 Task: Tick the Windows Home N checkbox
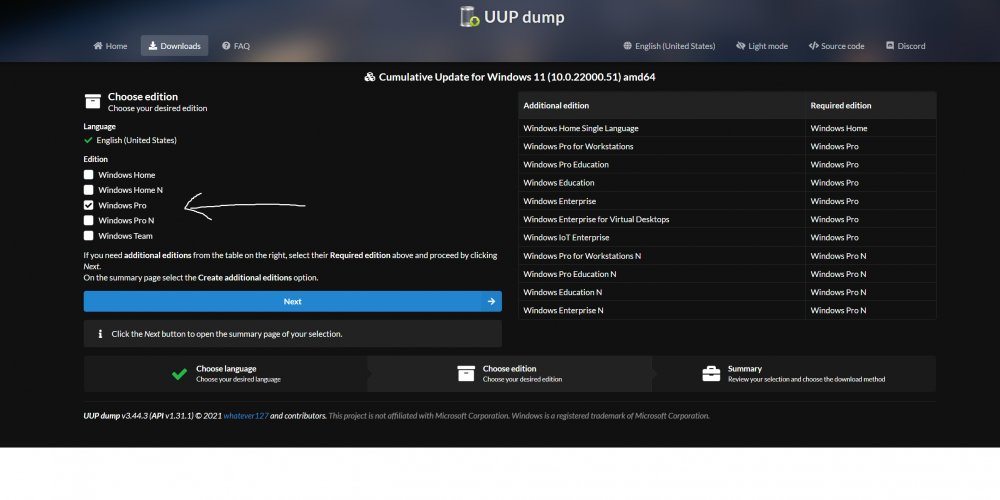tap(89, 190)
